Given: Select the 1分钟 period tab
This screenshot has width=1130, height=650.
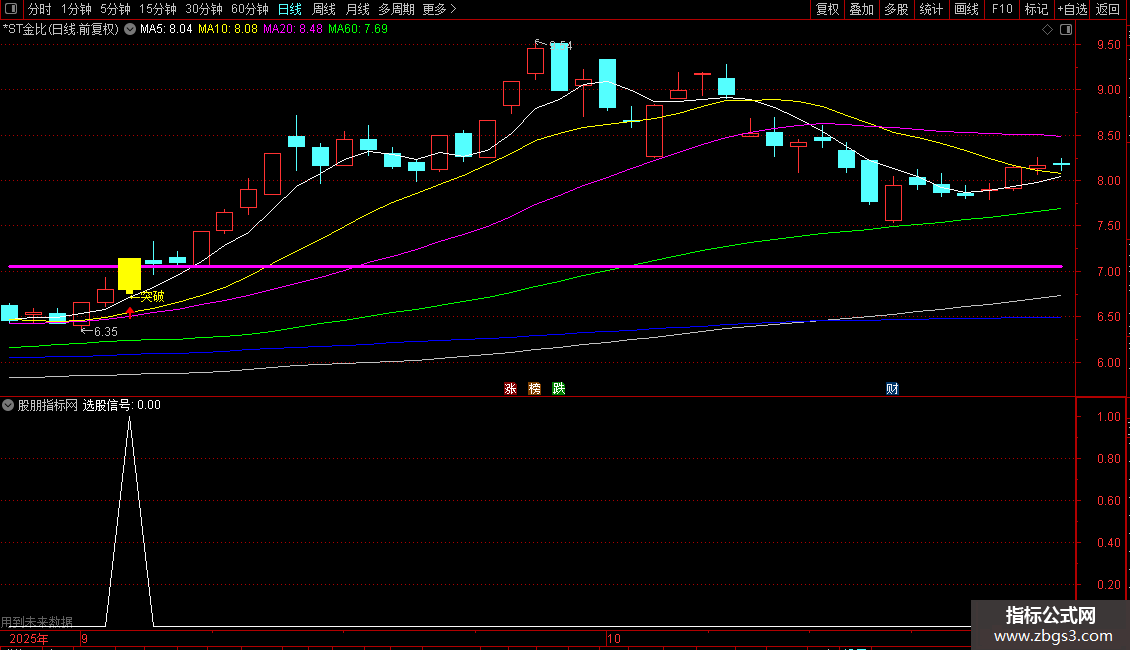Looking at the screenshot, I should 76,9.
